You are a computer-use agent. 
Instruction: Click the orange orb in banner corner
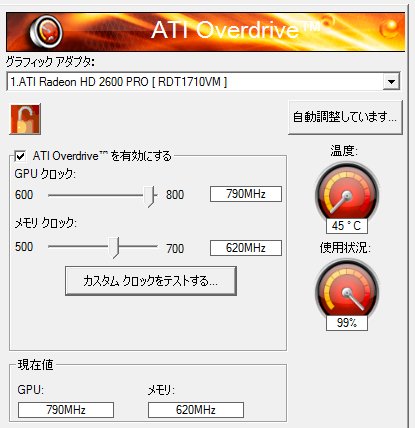(390, 28)
